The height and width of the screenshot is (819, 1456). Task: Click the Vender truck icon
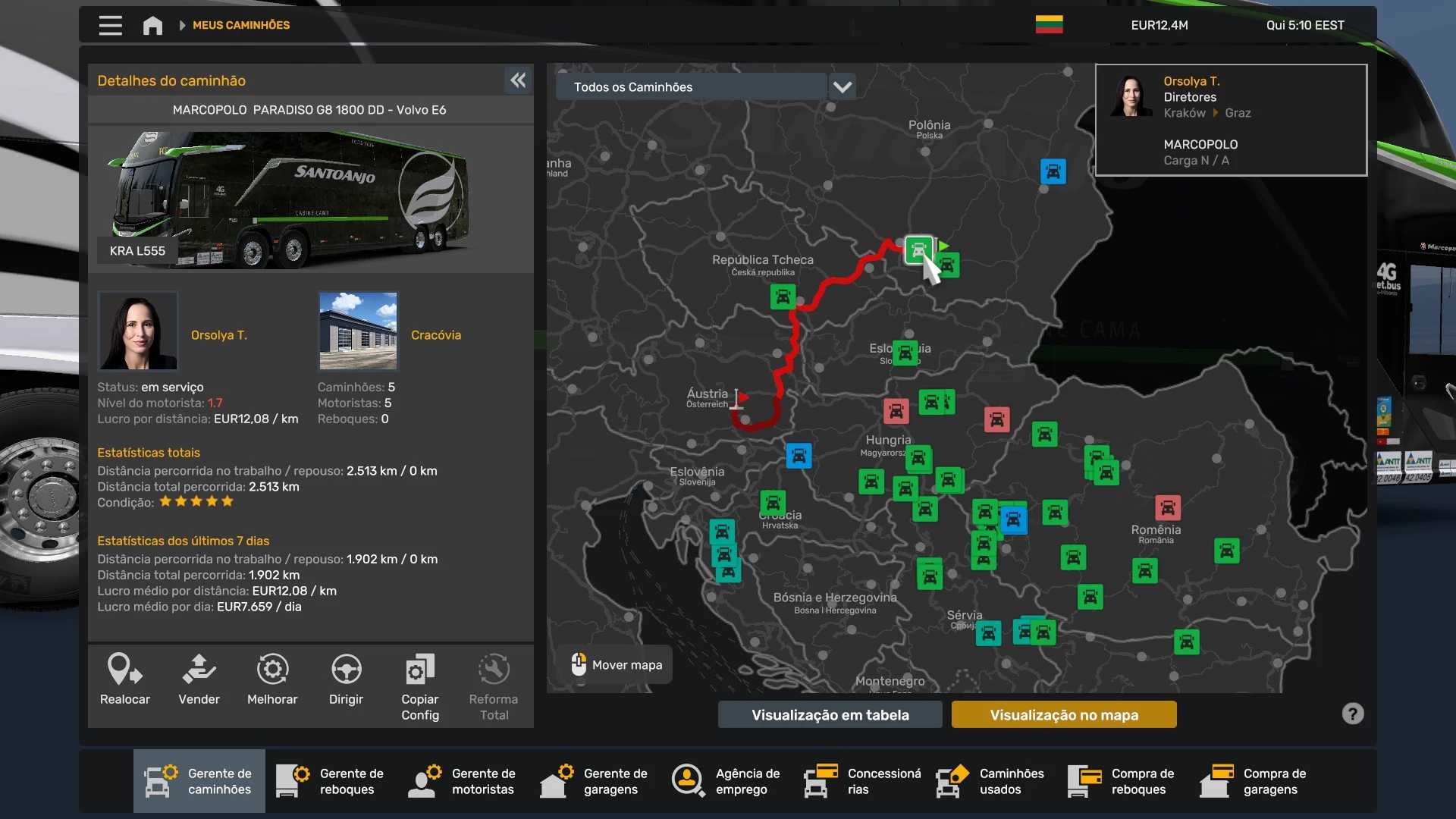[199, 670]
